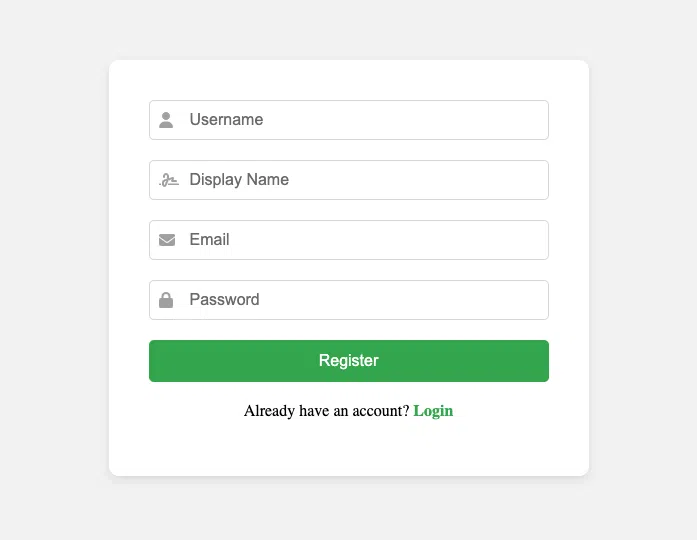Click the padlock icon in Password field

(166, 300)
